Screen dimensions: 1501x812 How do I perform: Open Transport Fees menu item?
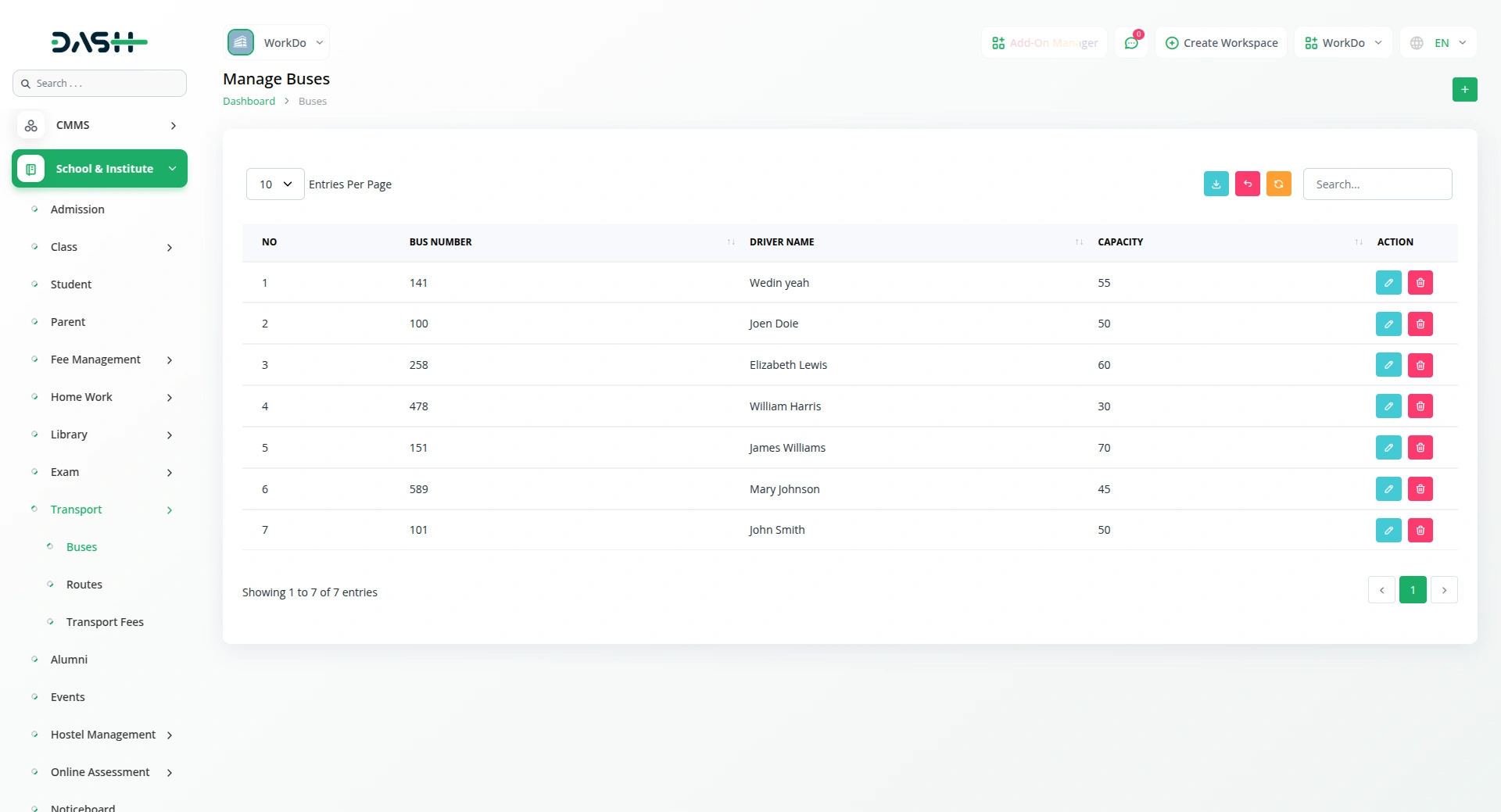tap(105, 622)
